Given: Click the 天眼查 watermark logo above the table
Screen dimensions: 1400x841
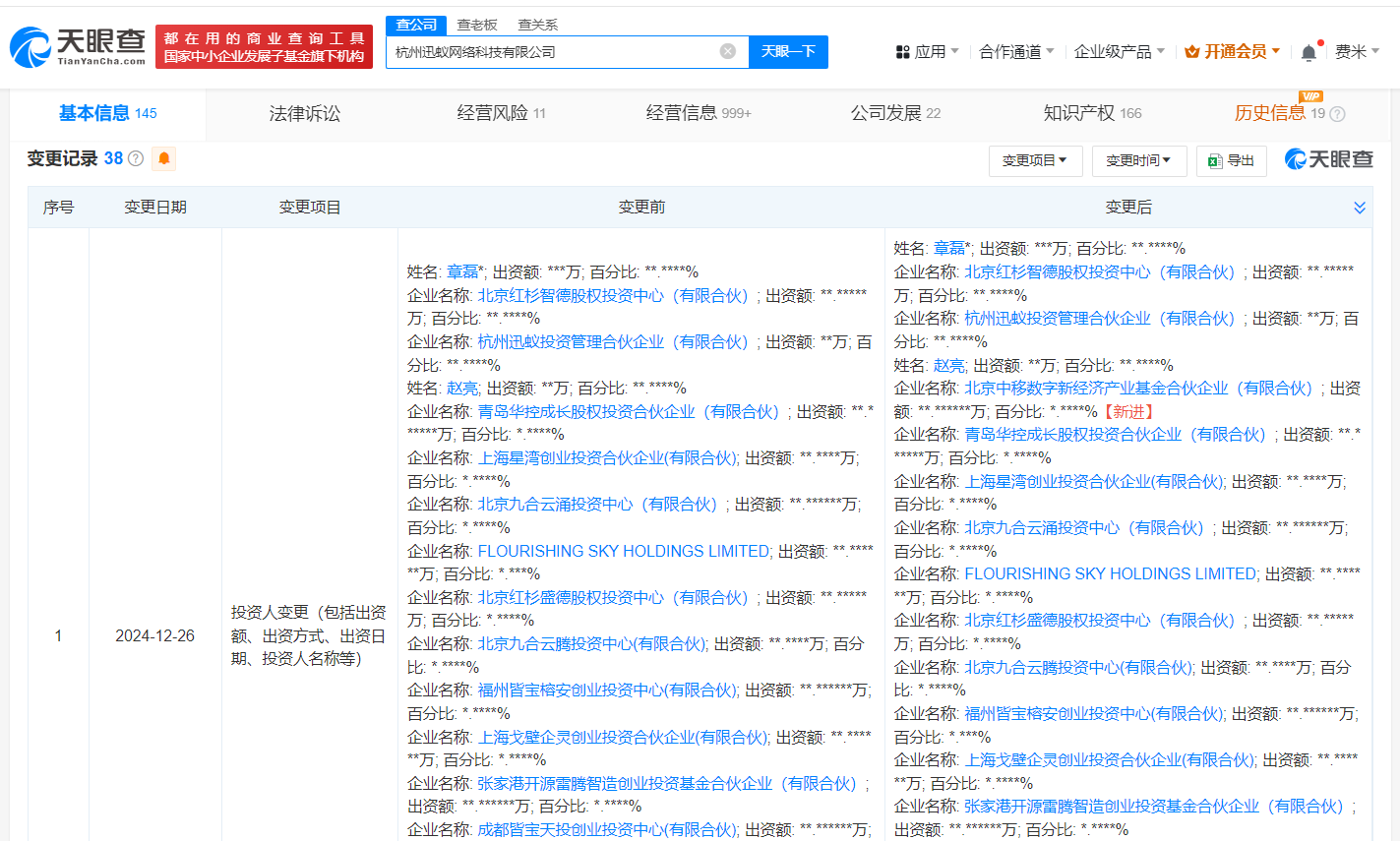Looking at the screenshot, I should click(x=1327, y=158).
